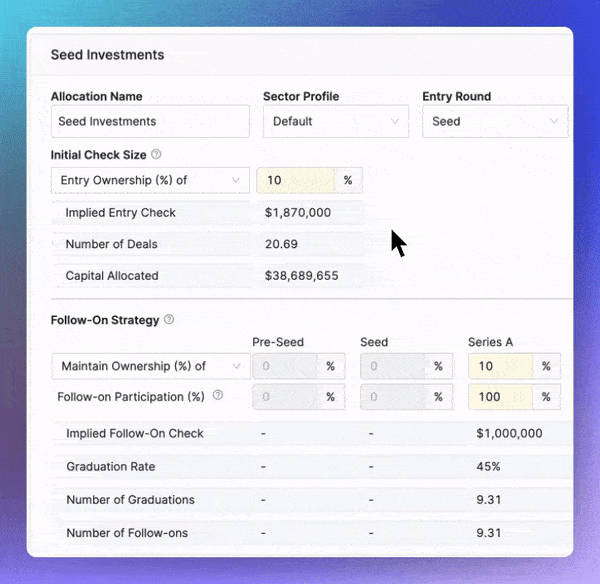
Task: Click the Capital Allocated value $38,689,655
Action: (x=302, y=276)
